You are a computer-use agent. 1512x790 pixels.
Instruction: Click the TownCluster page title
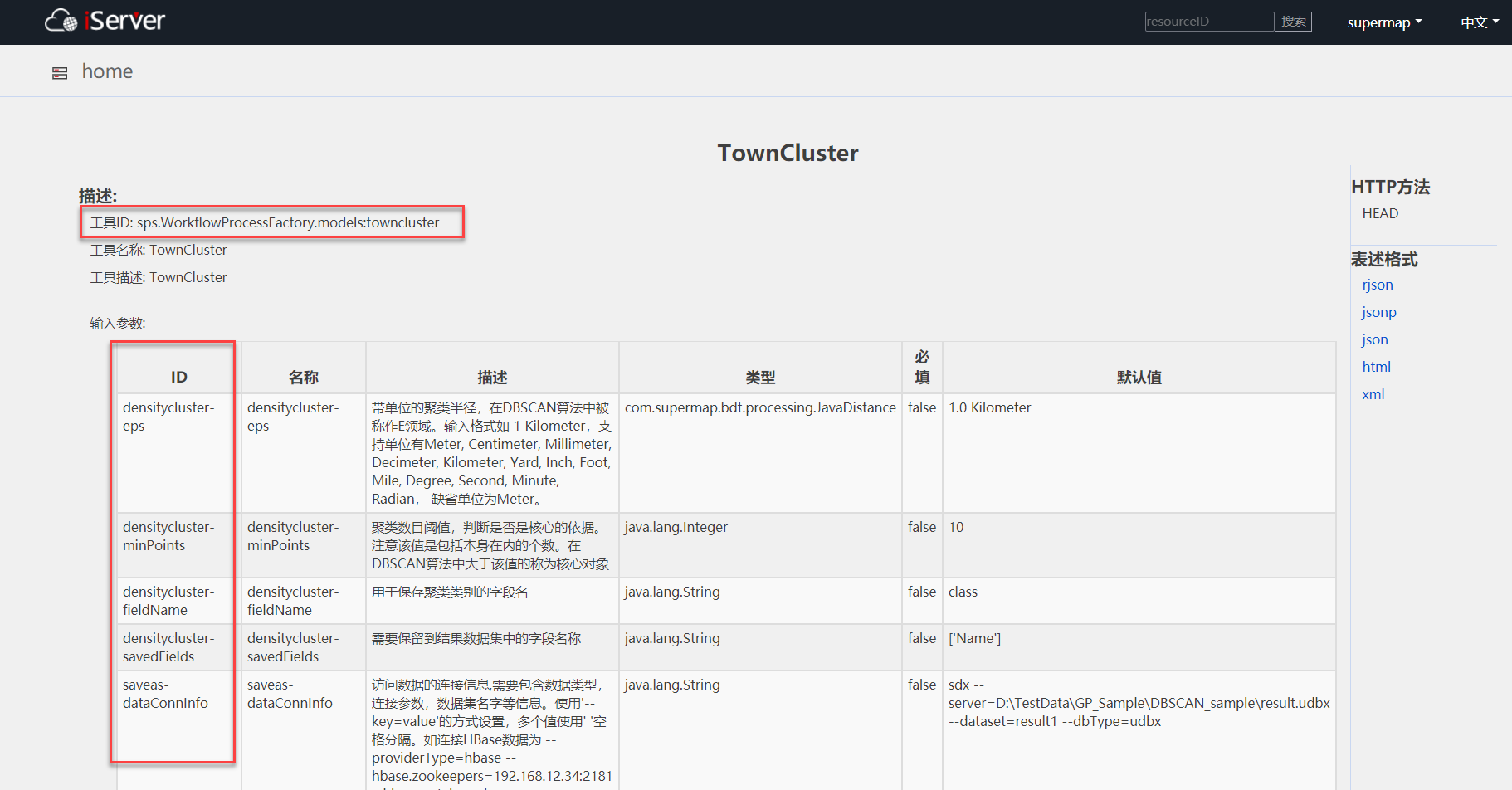click(788, 153)
